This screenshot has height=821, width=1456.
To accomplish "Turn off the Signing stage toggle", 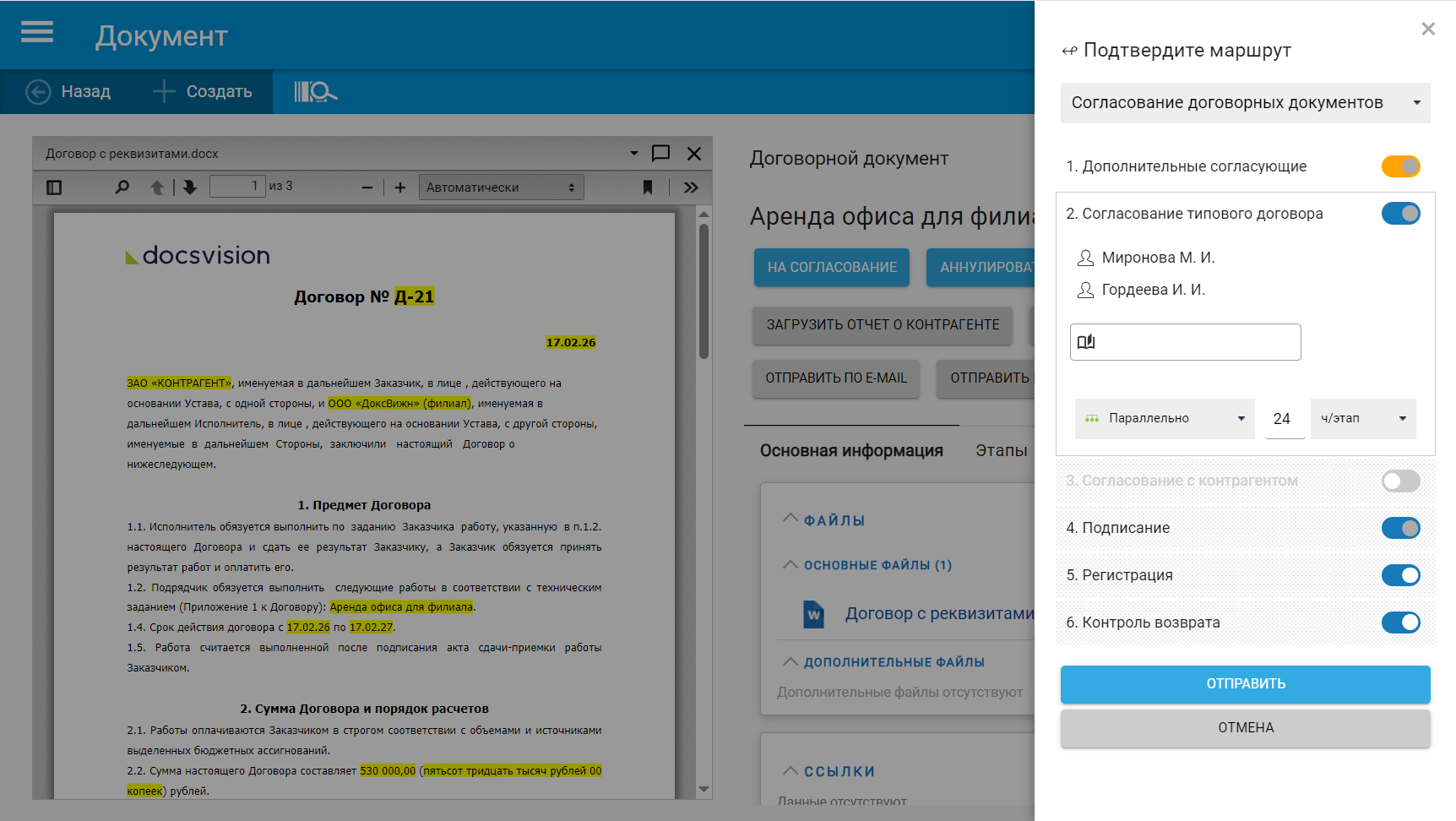I will click(x=1400, y=528).
